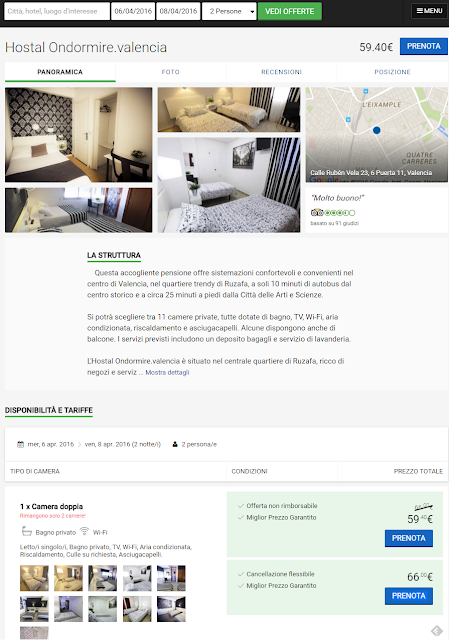The image size is (449, 640).
Task: Click the person icon near 2 persona/e
Action: tap(175, 444)
